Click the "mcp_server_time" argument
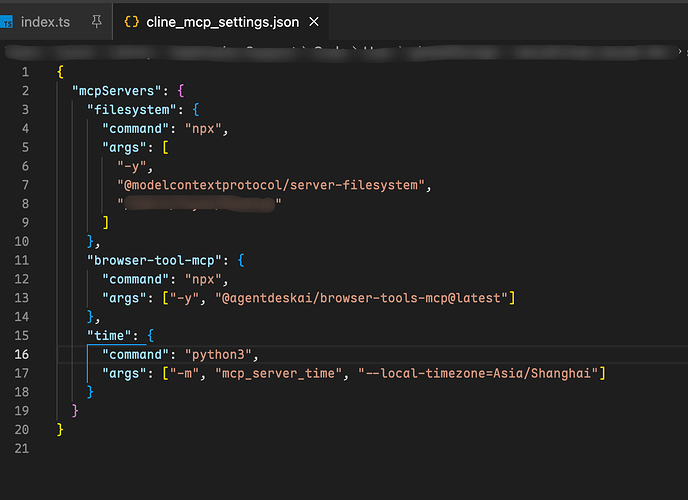Image resolution: width=688 pixels, height=500 pixels. (x=278, y=373)
